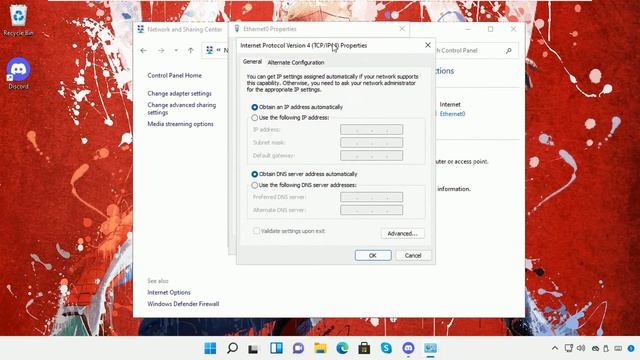Screen dimensions: 640x360
Task: Open the Recycle Bin desktop icon
Action: click(x=18, y=20)
